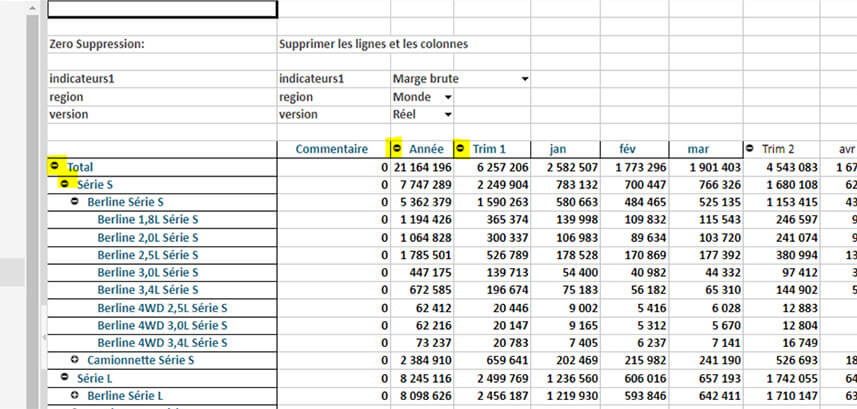
Task: Collapse the Série S group
Action: pos(64,184)
